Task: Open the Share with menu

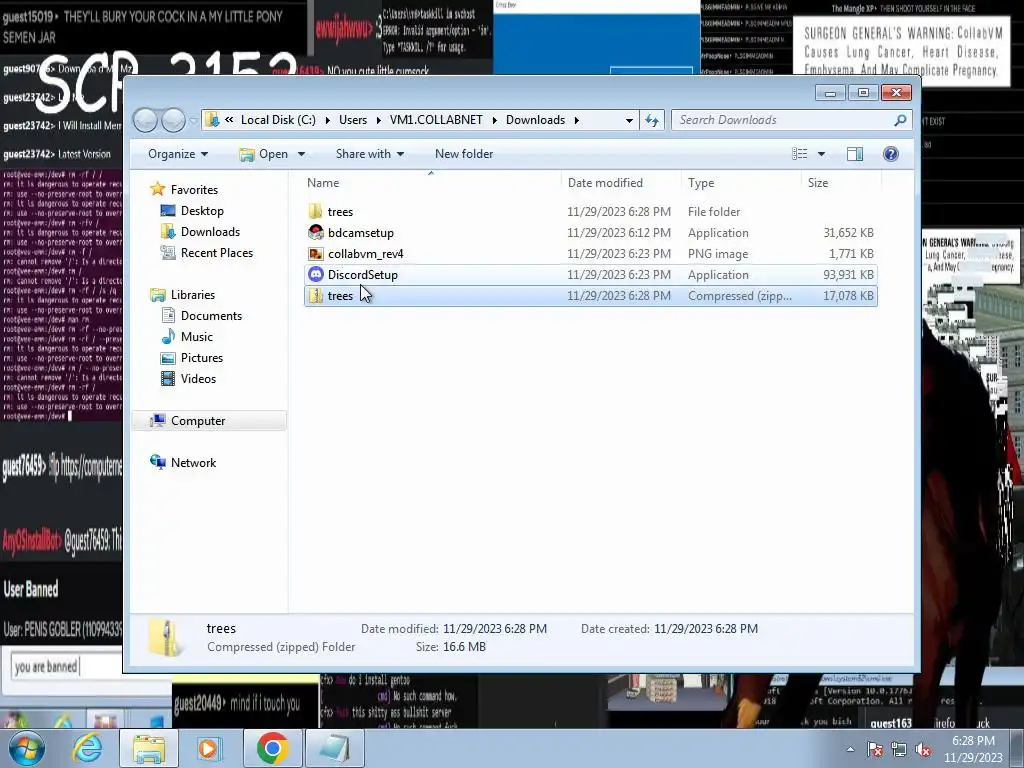Action: pyautogui.click(x=370, y=154)
